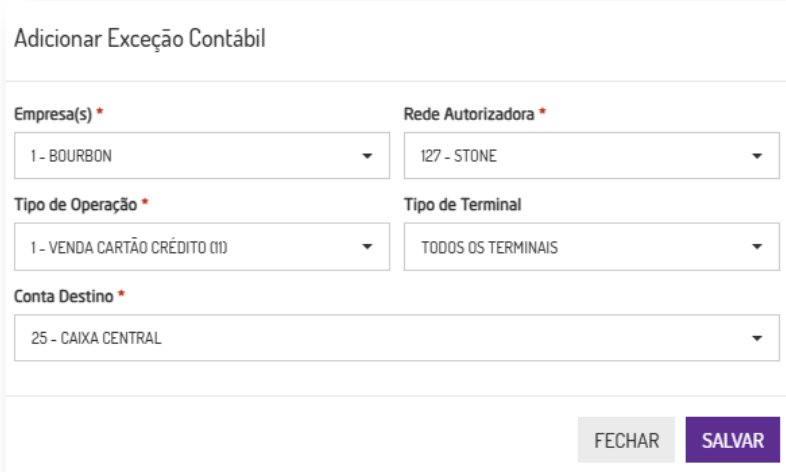Click the Tipo de Terminal dropdown arrow
786x472 pixels.
tap(757, 247)
